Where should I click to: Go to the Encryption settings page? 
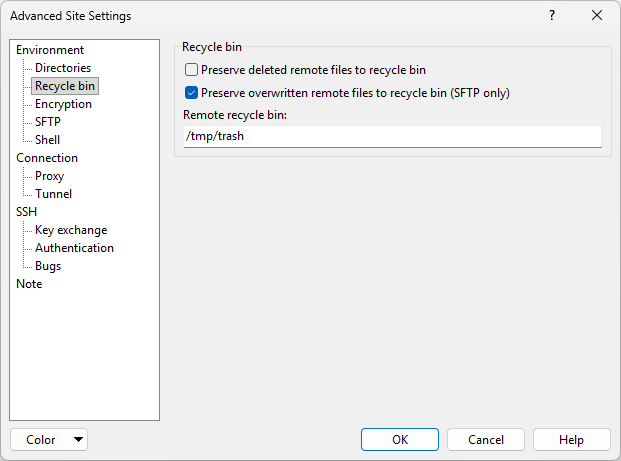pyautogui.click(x=63, y=104)
